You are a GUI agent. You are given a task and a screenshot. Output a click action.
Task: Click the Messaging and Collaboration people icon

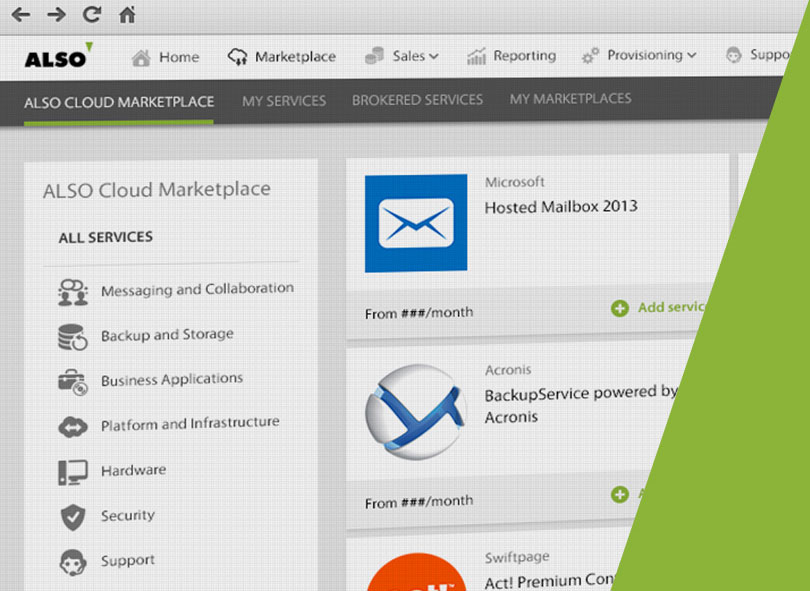point(73,292)
